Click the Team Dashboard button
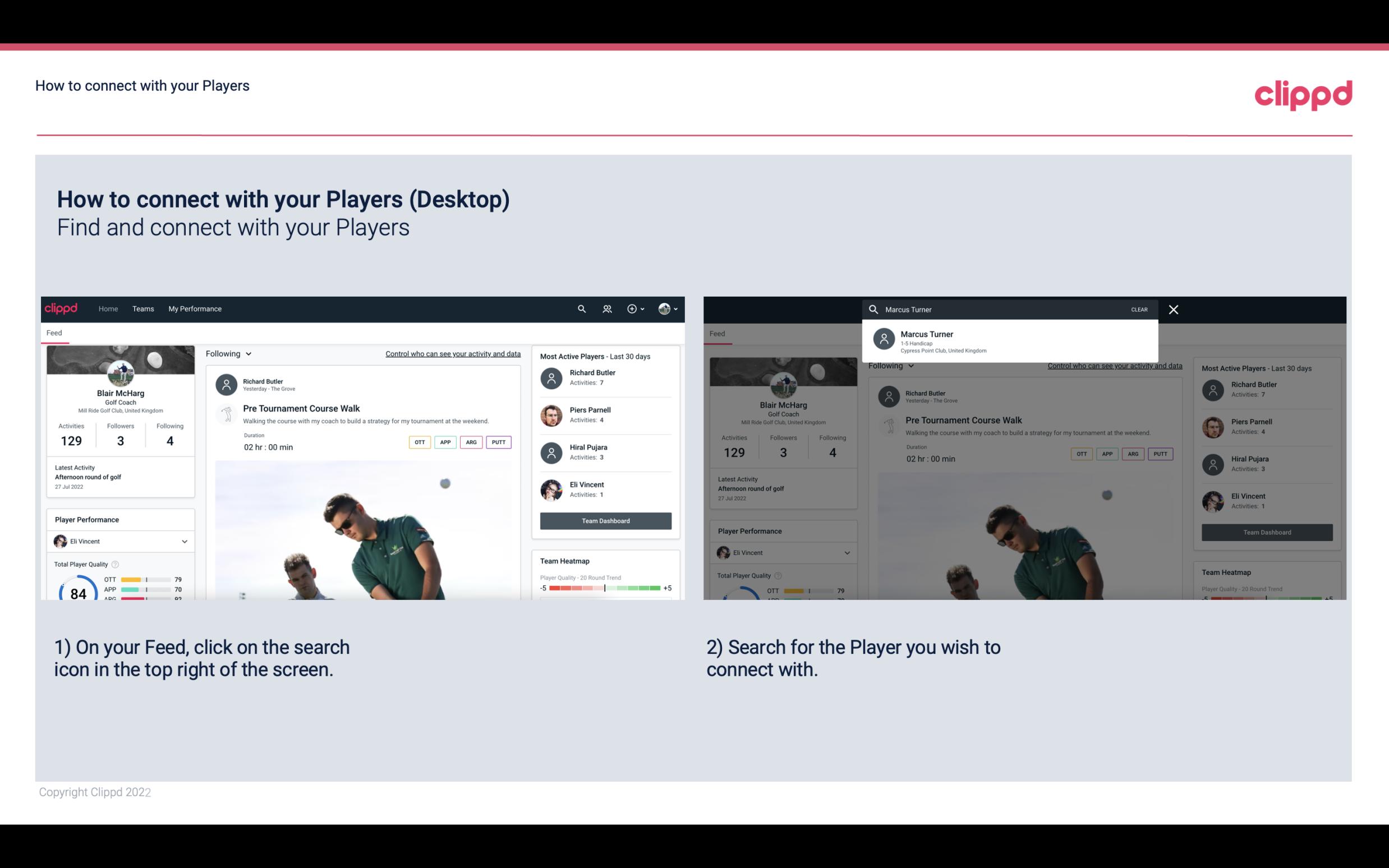 click(x=605, y=520)
